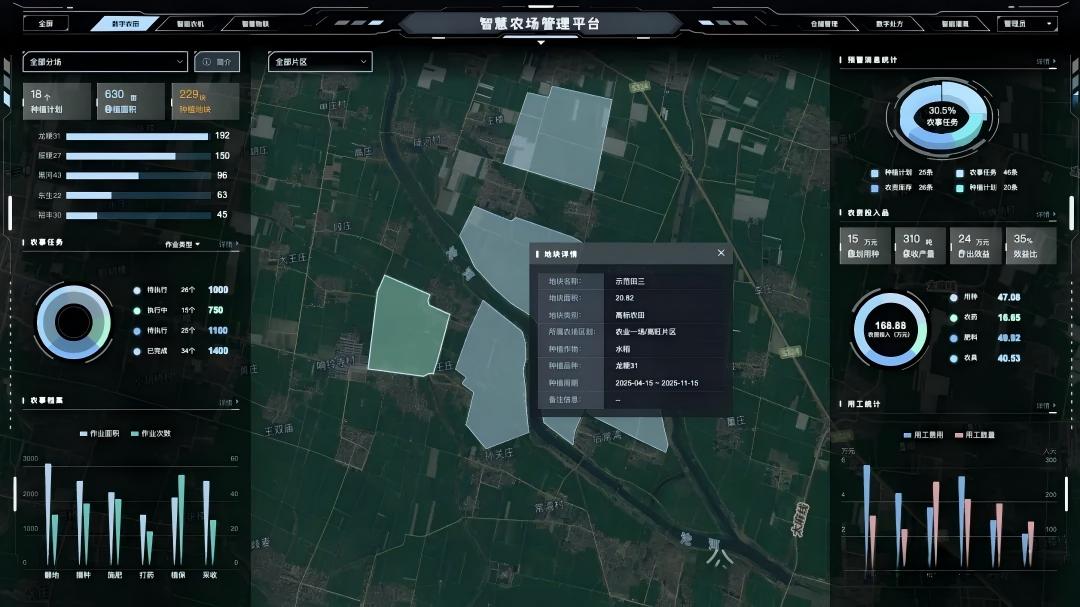
Task: Click the 出效益 card icon
Action: tap(961, 256)
